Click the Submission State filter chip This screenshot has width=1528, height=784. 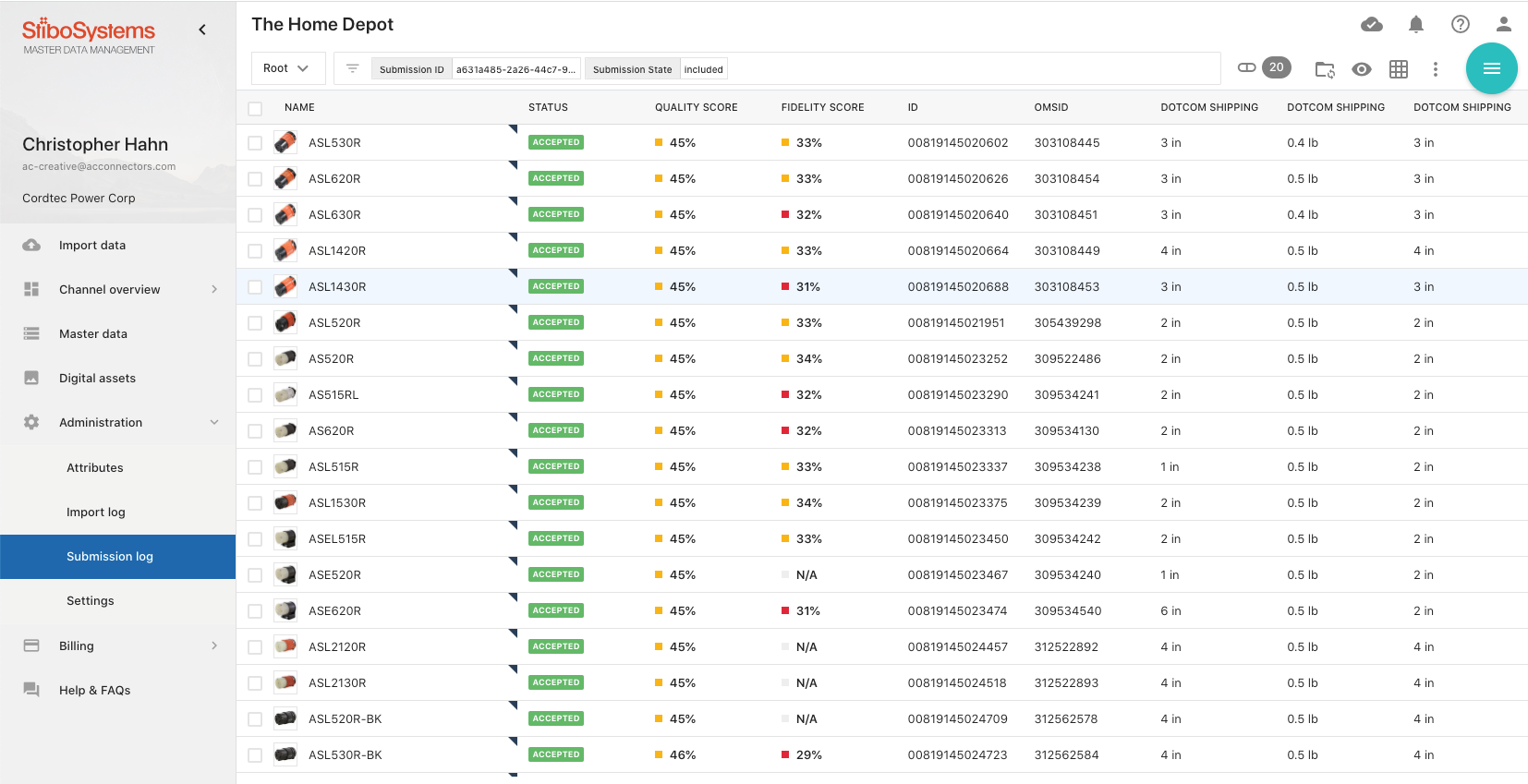point(656,69)
